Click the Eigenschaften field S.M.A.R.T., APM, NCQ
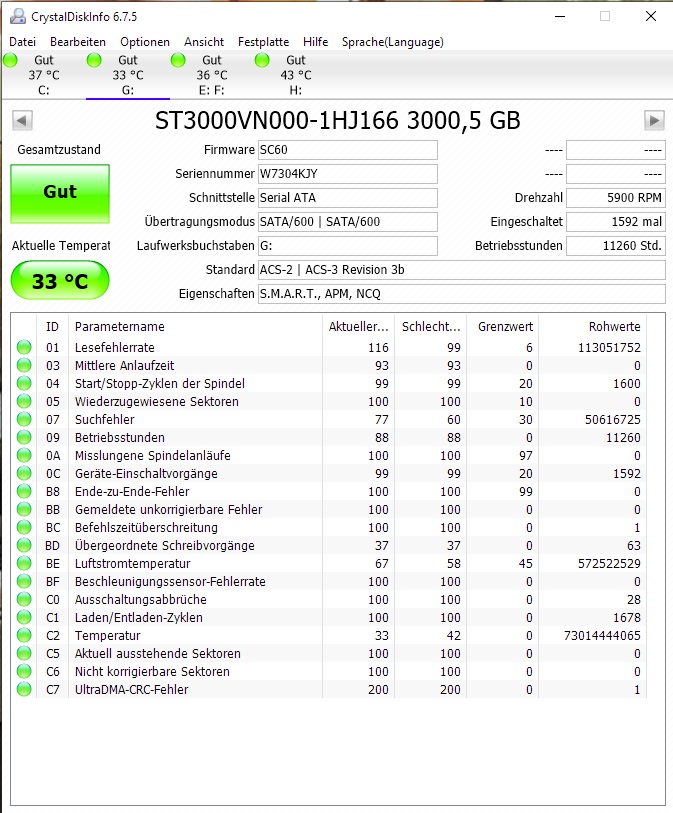 (x=461, y=293)
